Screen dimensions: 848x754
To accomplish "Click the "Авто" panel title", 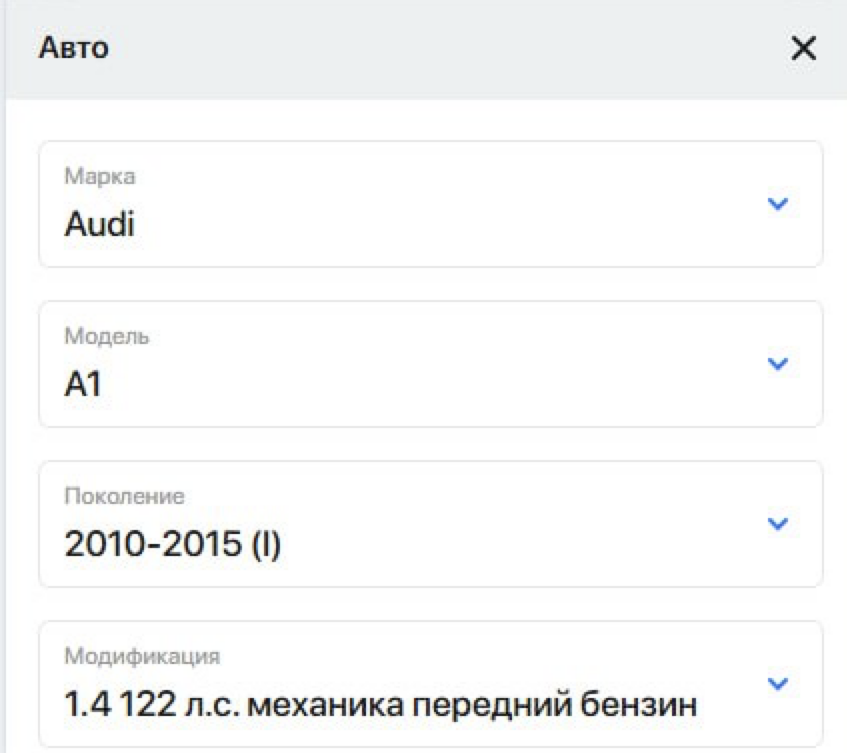I will (x=73, y=48).
